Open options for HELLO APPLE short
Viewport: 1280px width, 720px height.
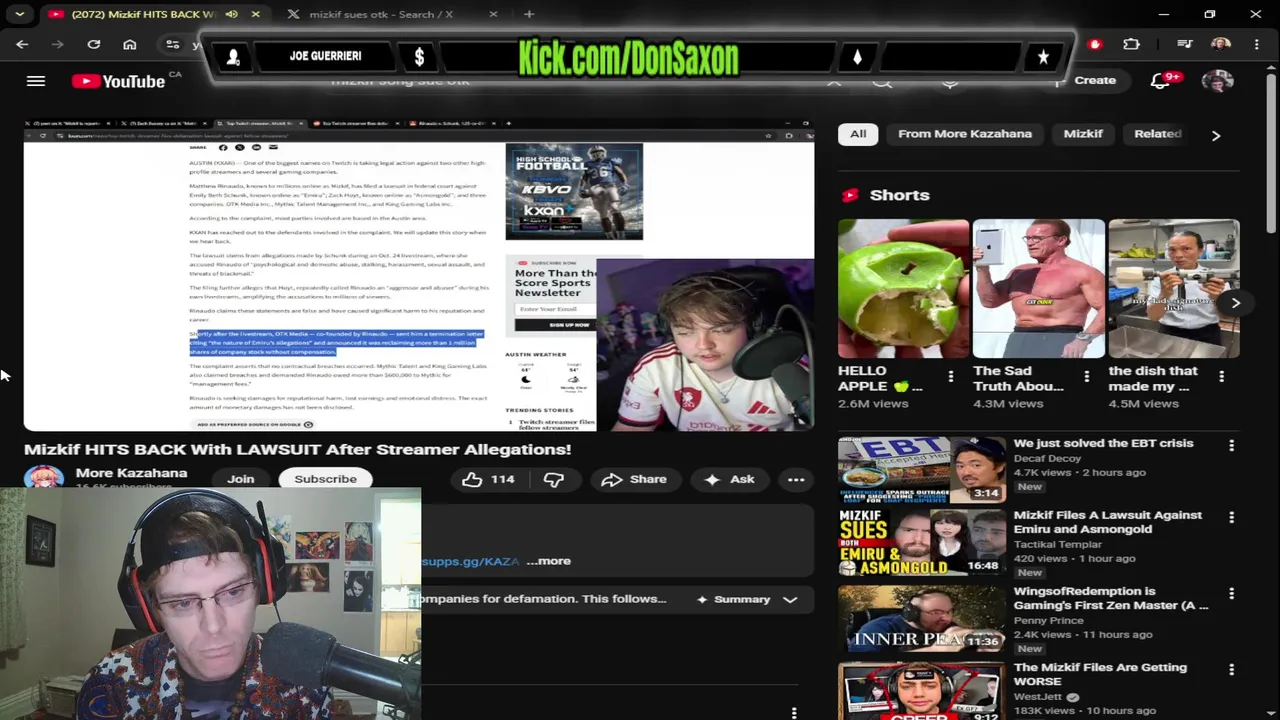[x=951, y=377]
